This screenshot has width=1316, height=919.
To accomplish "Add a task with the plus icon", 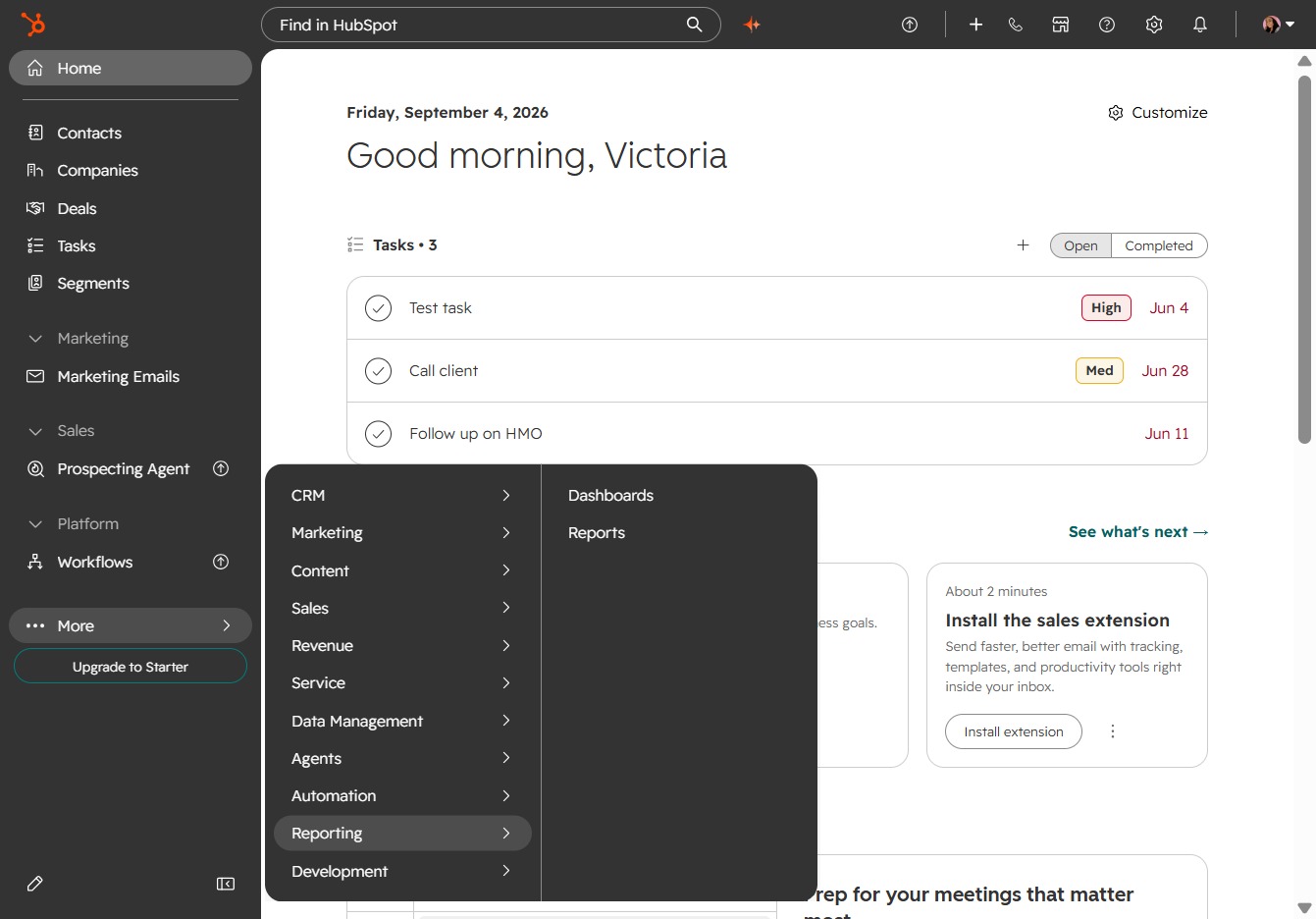I will point(1023,245).
